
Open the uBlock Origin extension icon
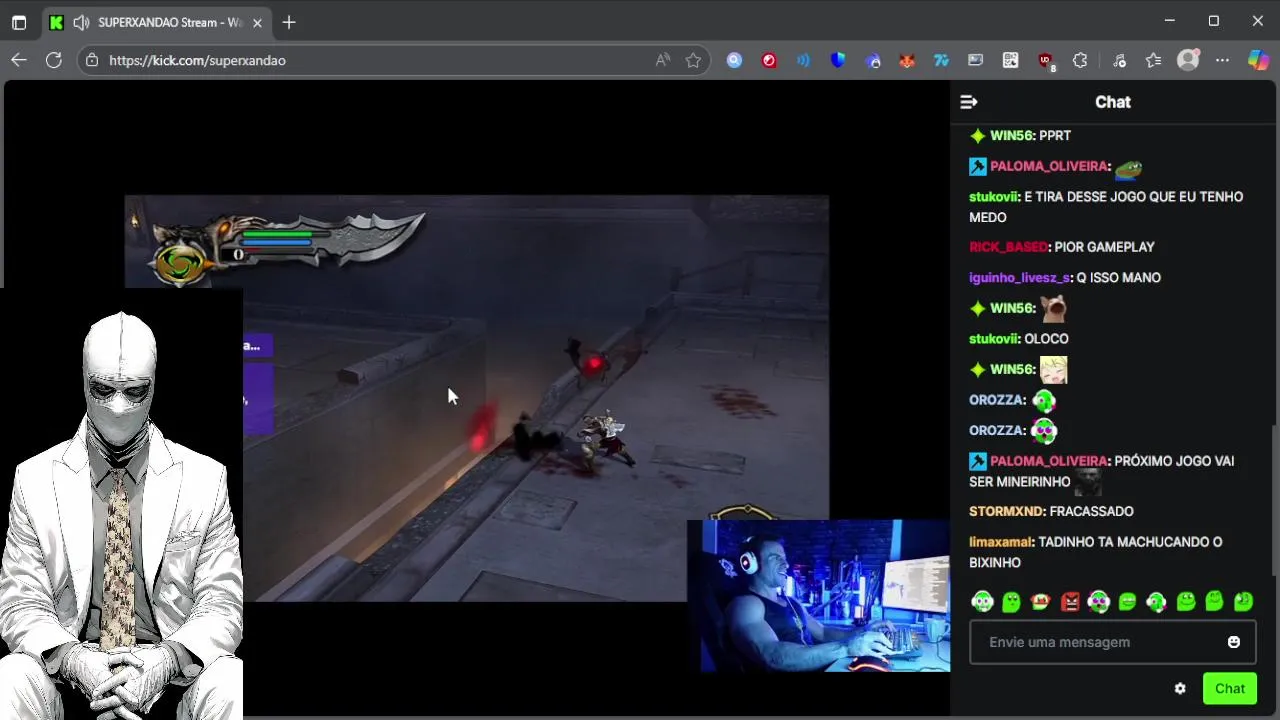pos(1046,61)
